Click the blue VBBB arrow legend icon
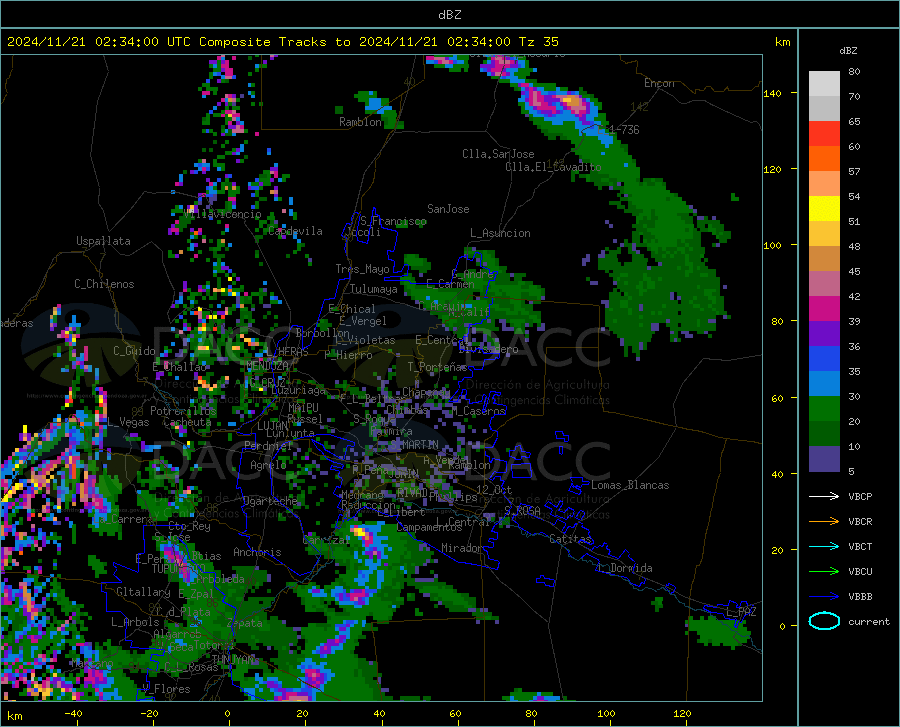Viewport: 900px width, 727px height. coord(824,597)
